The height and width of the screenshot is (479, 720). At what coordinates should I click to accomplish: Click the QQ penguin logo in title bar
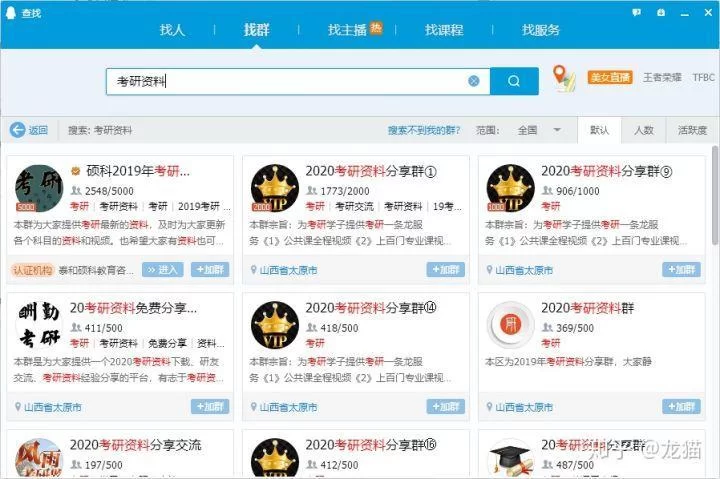pyautogui.click(x=10, y=12)
